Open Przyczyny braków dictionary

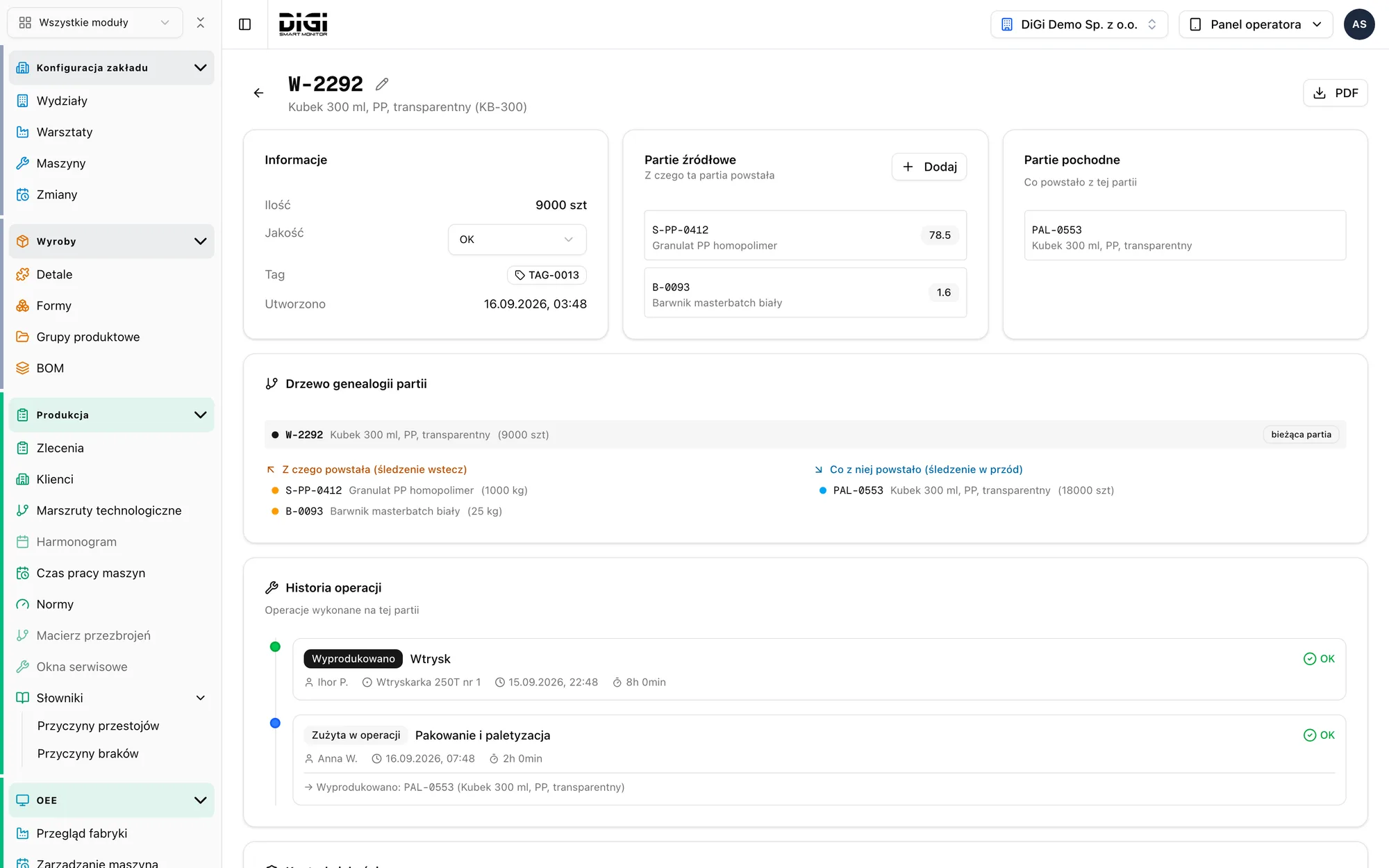[x=88, y=753]
